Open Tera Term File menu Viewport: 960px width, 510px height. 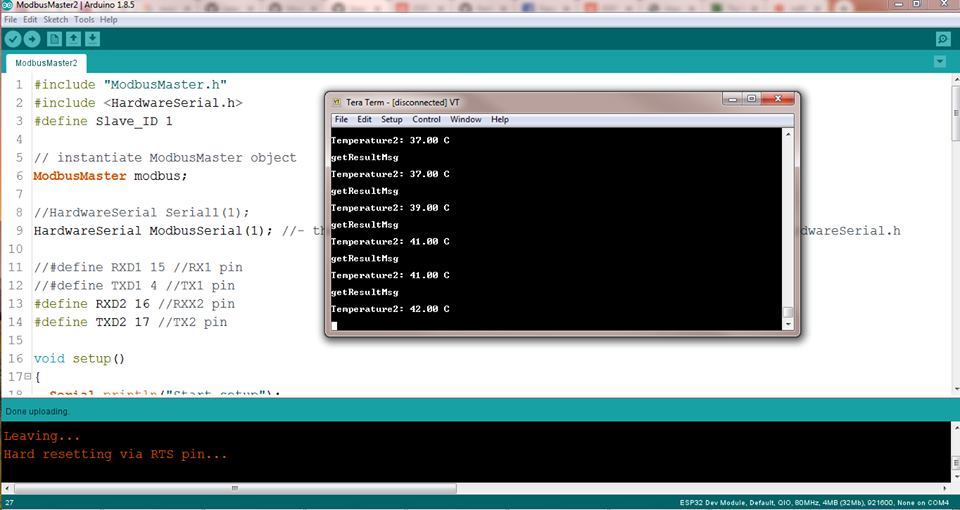point(341,119)
